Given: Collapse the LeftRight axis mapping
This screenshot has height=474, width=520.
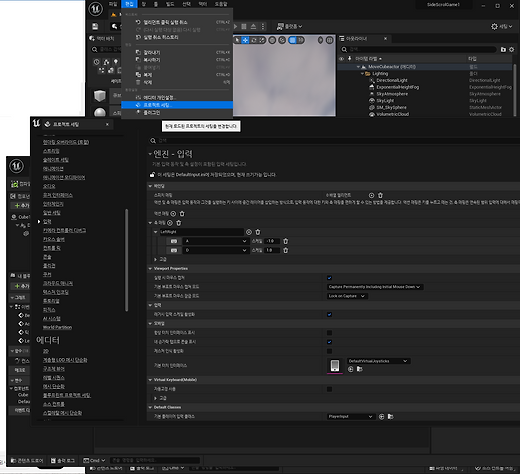Looking at the screenshot, I should pyautogui.click(x=156, y=232).
